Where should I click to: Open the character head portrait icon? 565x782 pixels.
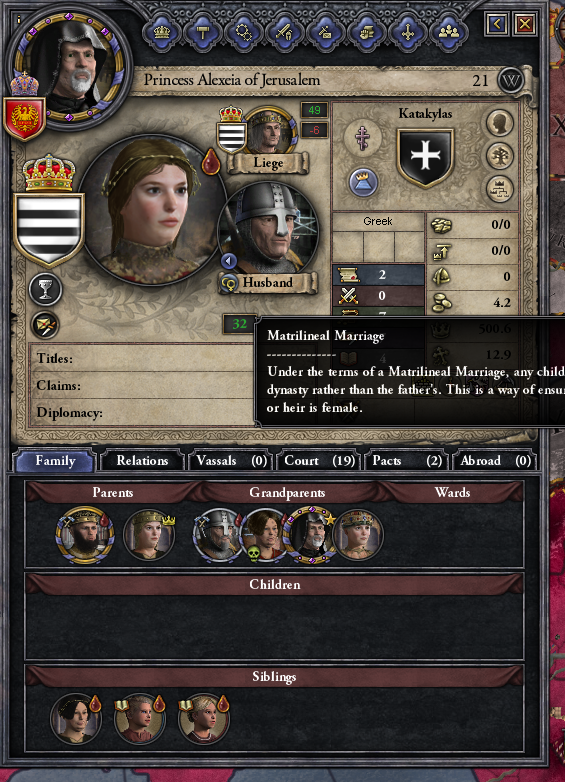click(500, 122)
